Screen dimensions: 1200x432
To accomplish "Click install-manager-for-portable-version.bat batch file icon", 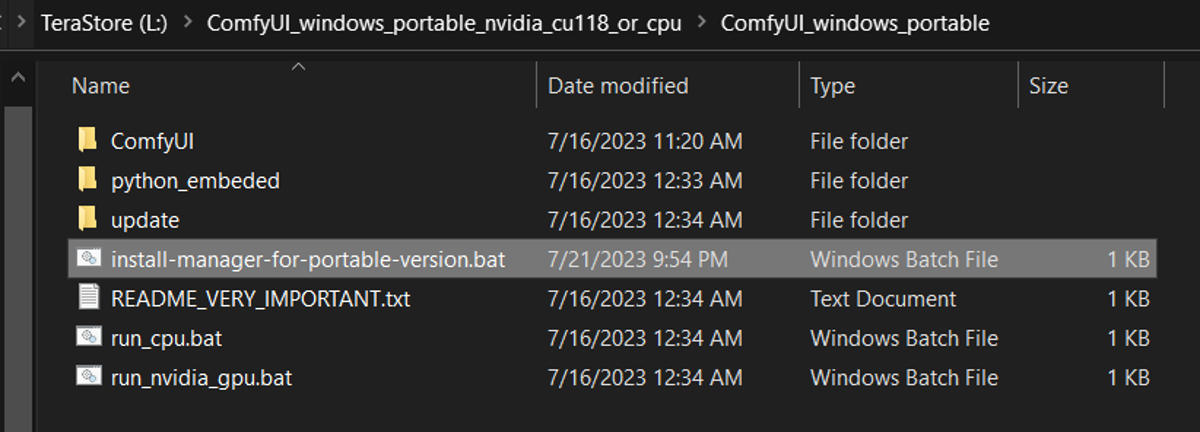I will pos(89,259).
